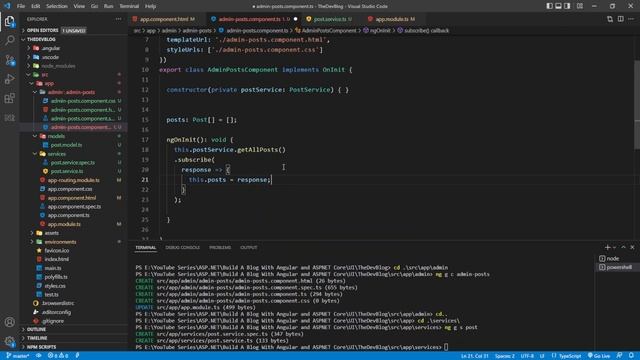The width and height of the screenshot is (640, 360).
Task: Create a new terminal with plus icon
Action: (607, 247)
